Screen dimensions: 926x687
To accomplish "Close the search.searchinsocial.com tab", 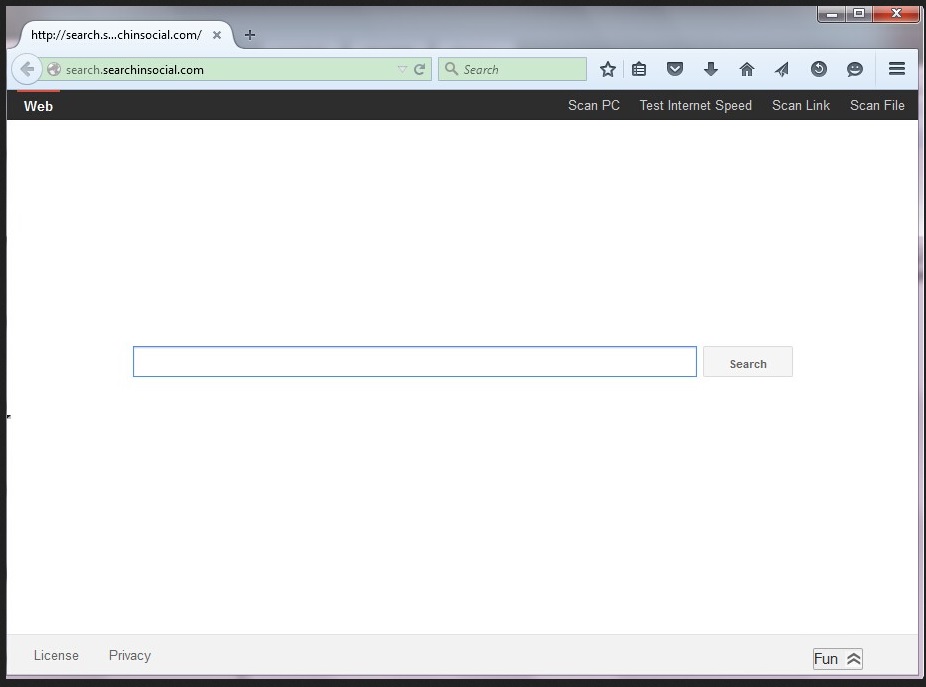I will (217, 35).
